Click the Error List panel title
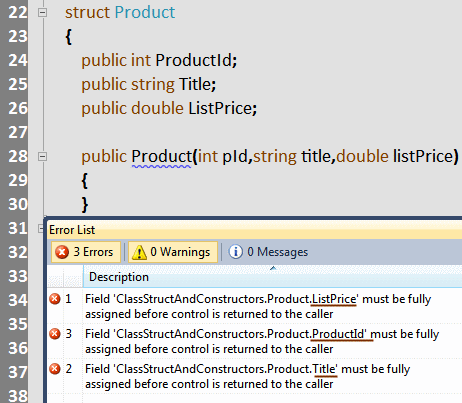 pyautogui.click(x=72, y=230)
